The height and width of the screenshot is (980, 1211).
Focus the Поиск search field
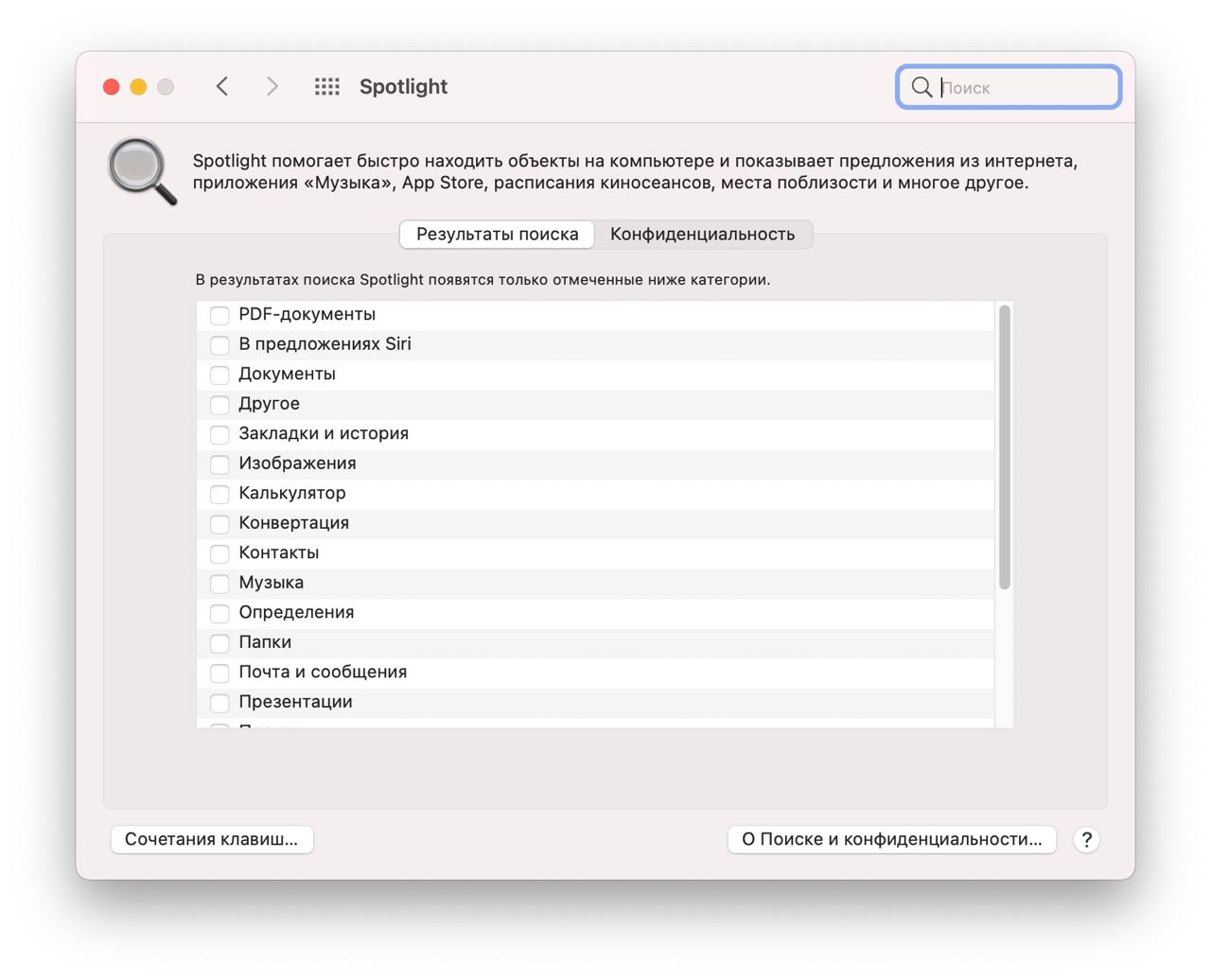point(1009,87)
